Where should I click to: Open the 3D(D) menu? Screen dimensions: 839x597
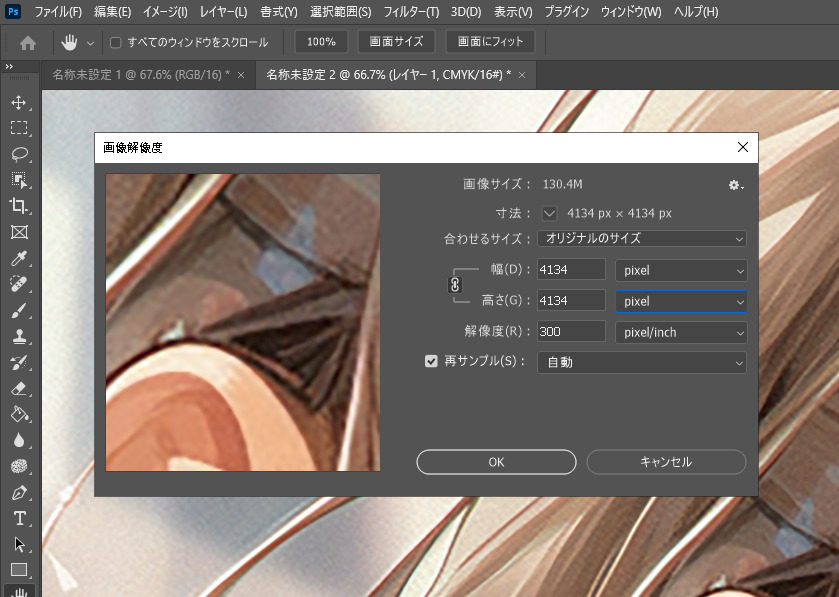466,12
